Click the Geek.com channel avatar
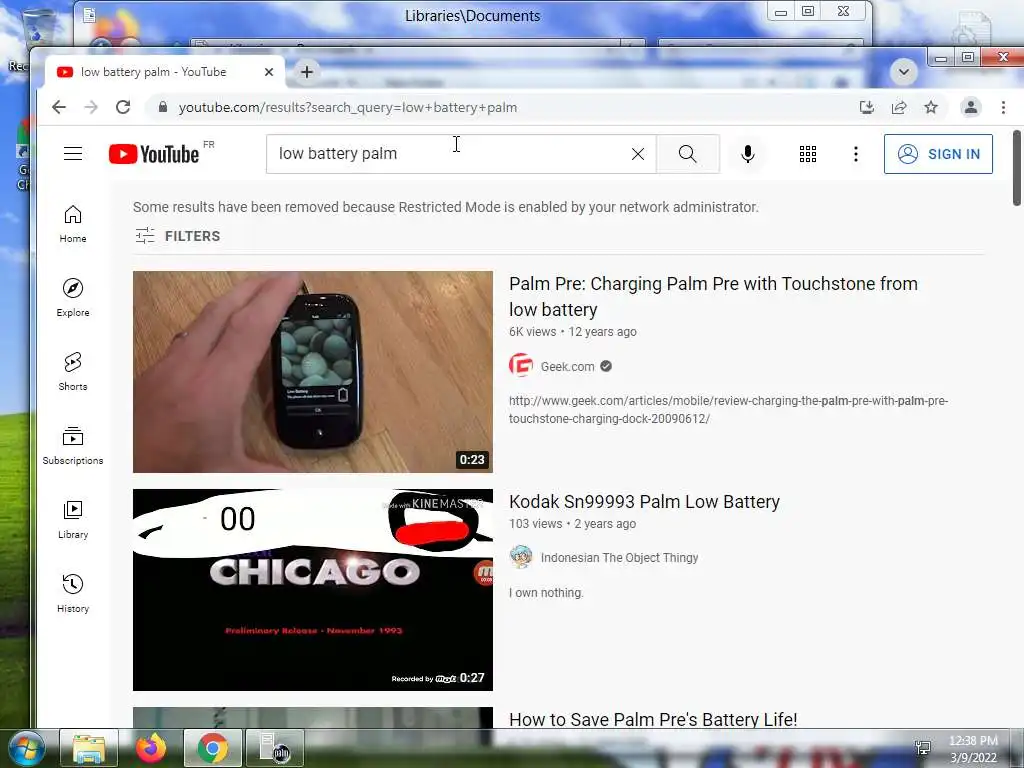Screen dimensions: 1024x768 pos(520,365)
